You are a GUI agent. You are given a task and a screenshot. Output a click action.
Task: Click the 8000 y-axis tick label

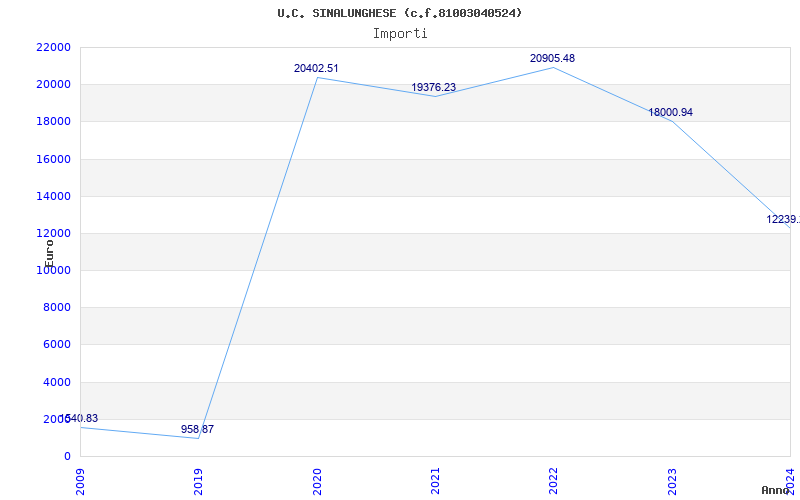[x=56, y=308]
